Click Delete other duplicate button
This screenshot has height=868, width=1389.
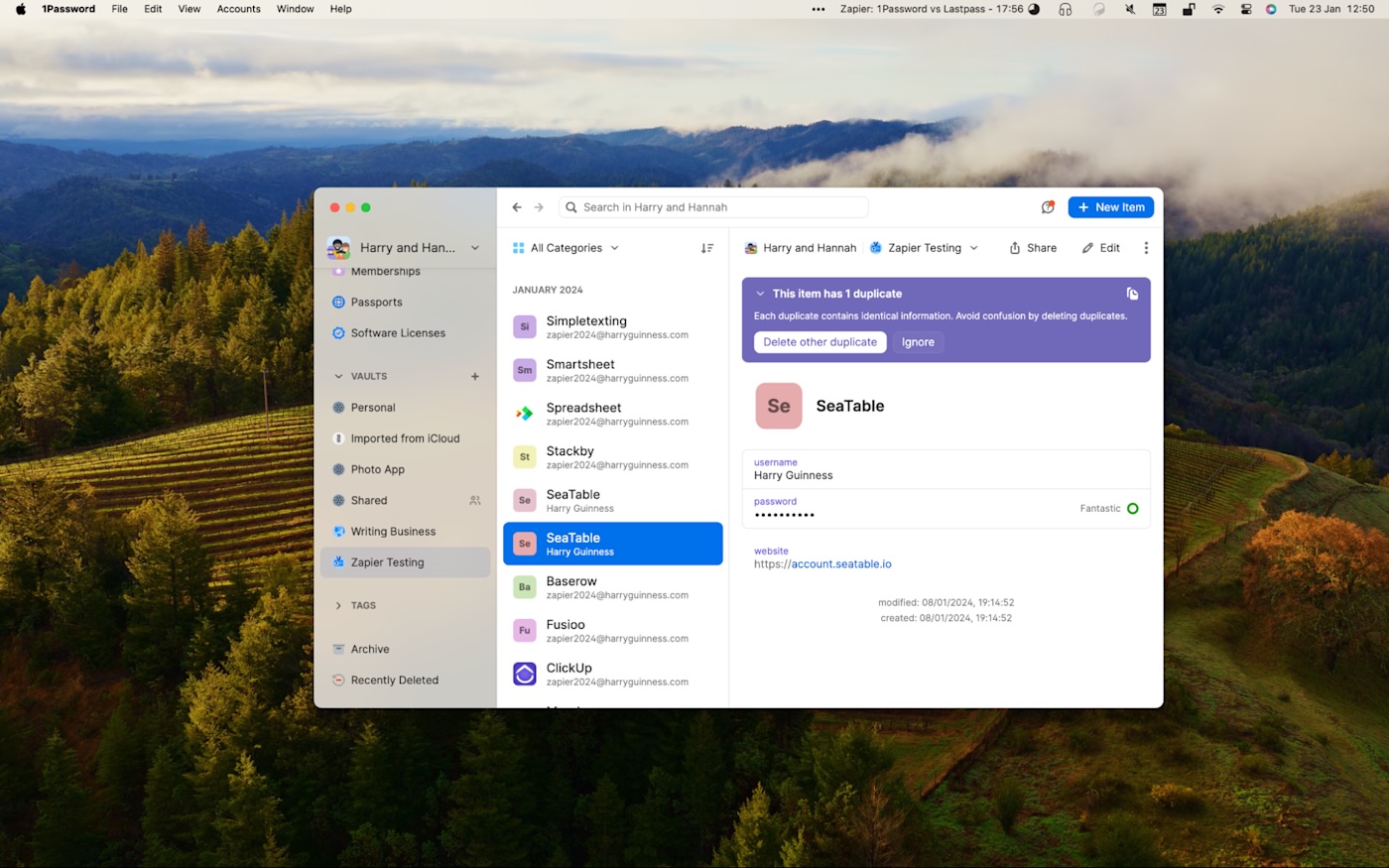click(820, 342)
